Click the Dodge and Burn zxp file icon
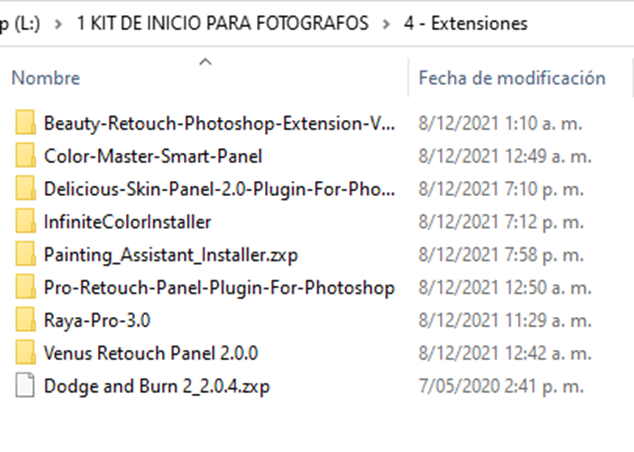This screenshot has width=634, height=452. 25,386
